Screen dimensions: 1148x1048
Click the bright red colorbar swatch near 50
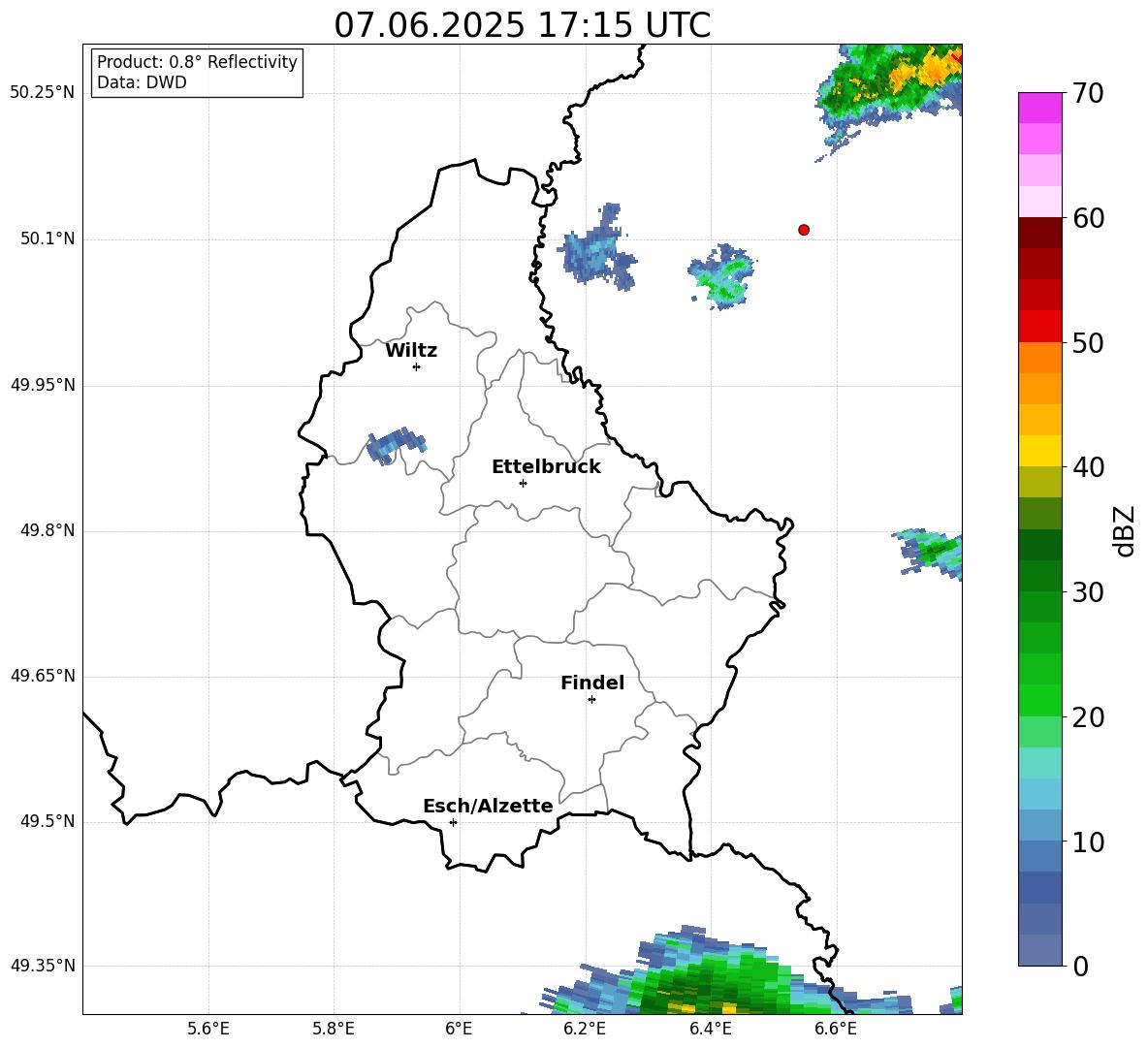(x=1039, y=327)
